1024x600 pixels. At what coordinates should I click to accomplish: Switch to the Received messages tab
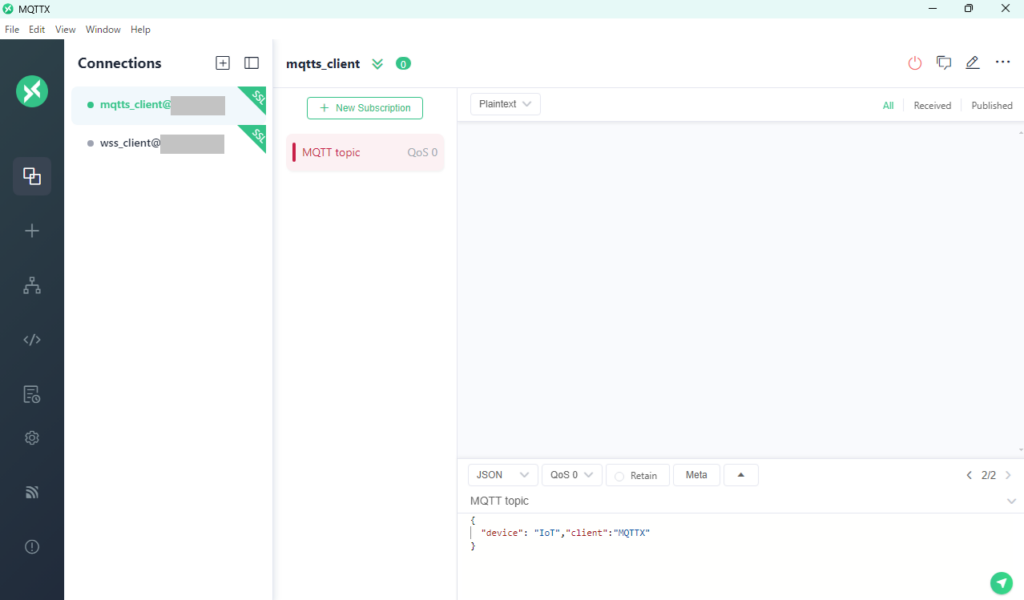pos(932,105)
